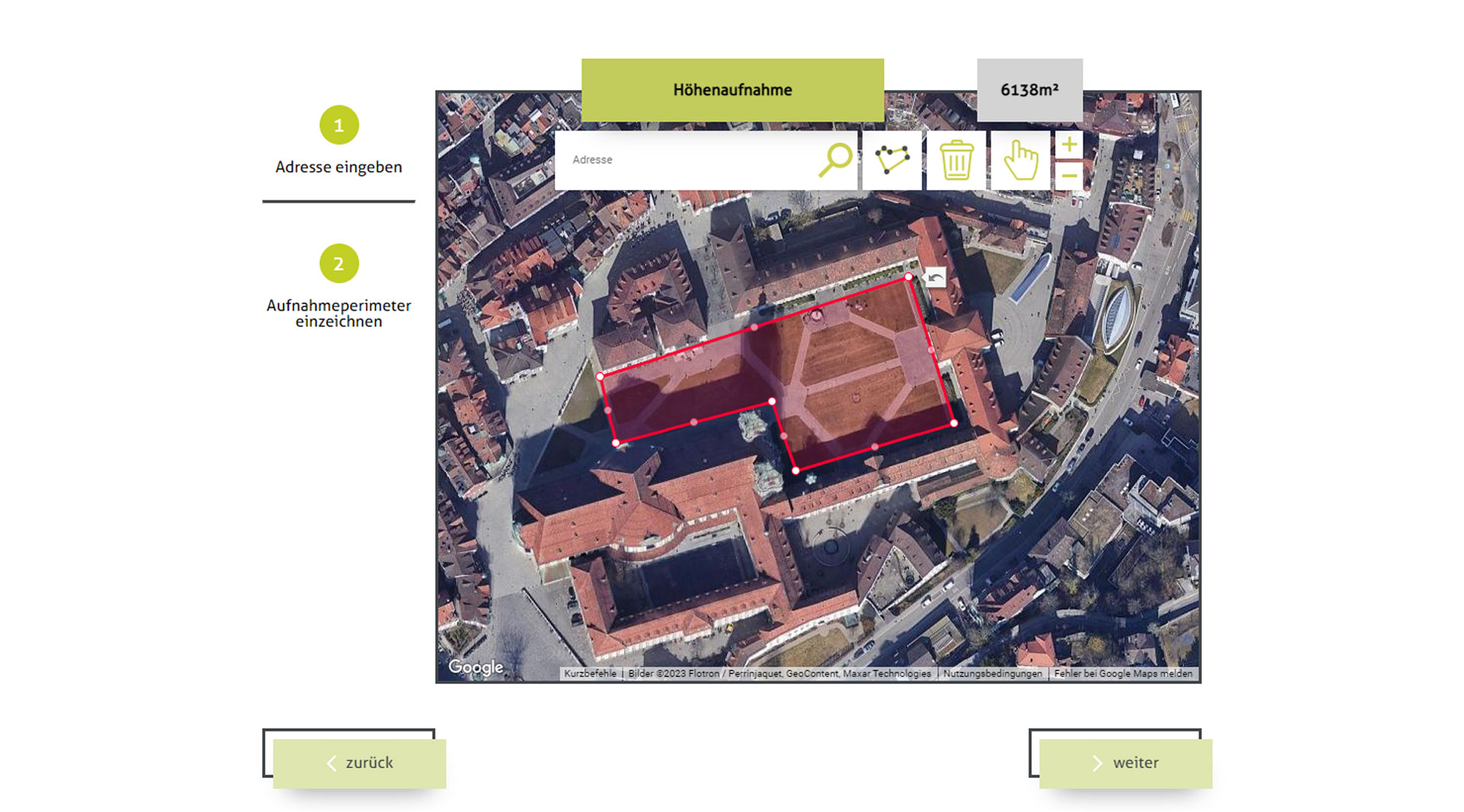This screenshot has width=1464, height=812.
Task: Click the Google logo on the map
Action: (x=476, y=667)
